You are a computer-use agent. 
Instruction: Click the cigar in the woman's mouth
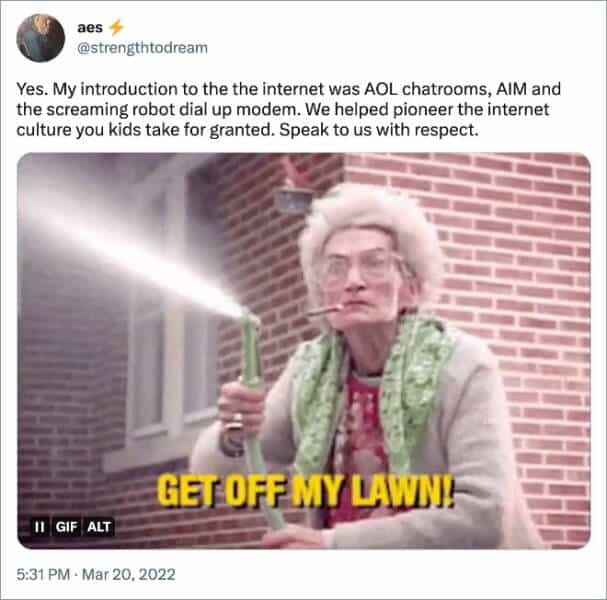(325, 310)
